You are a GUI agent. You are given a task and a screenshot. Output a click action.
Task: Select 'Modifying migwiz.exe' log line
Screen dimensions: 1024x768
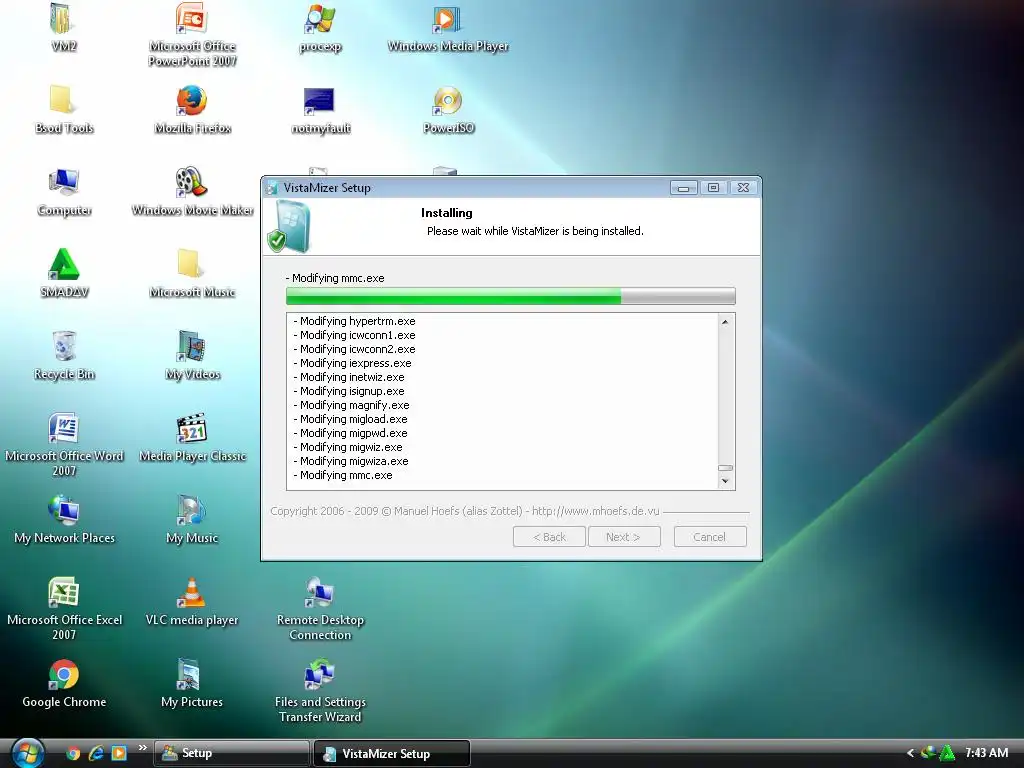click(x=347, y=447)
